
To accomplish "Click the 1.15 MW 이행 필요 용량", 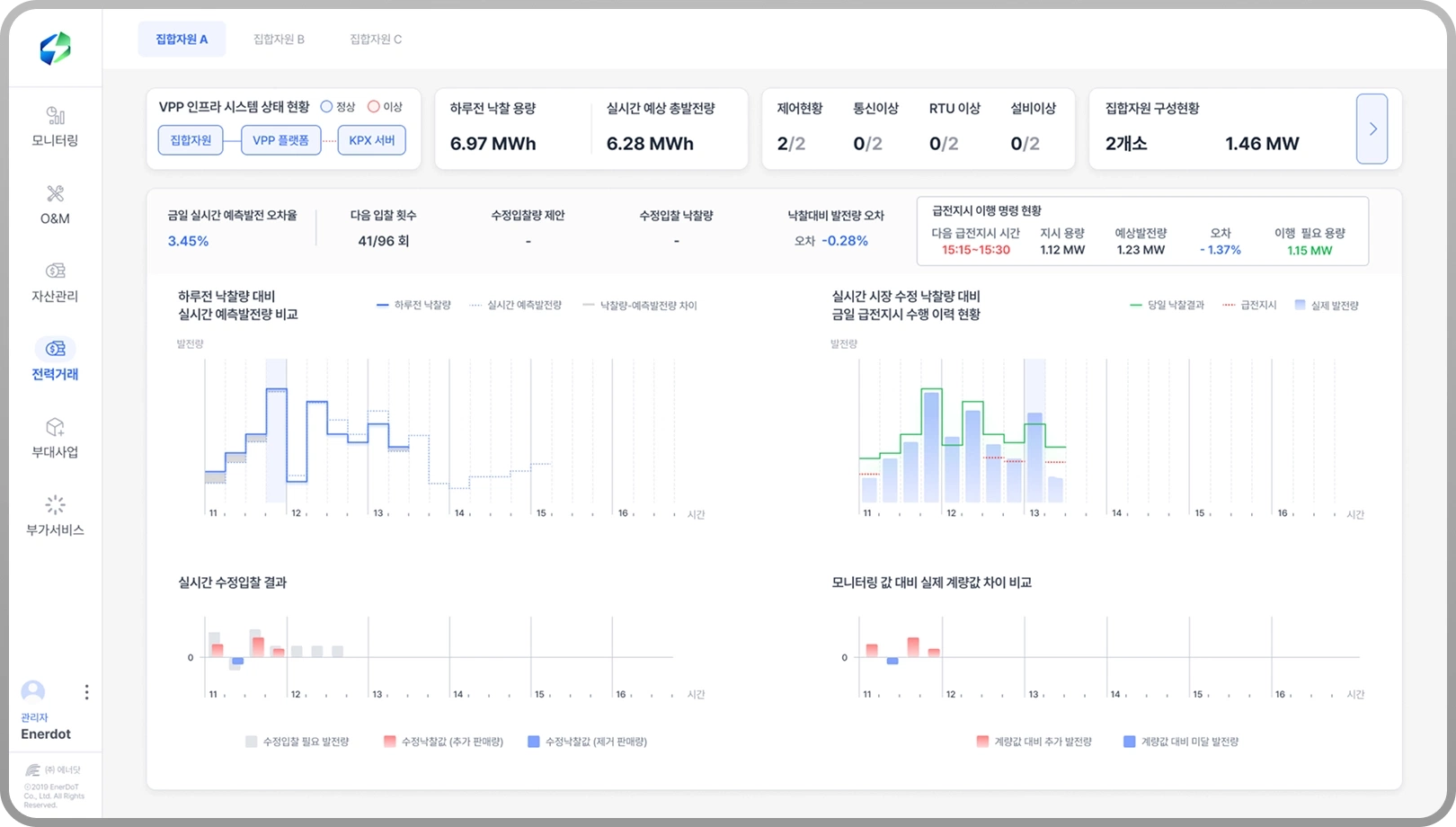I will (x=1310, y=251).
